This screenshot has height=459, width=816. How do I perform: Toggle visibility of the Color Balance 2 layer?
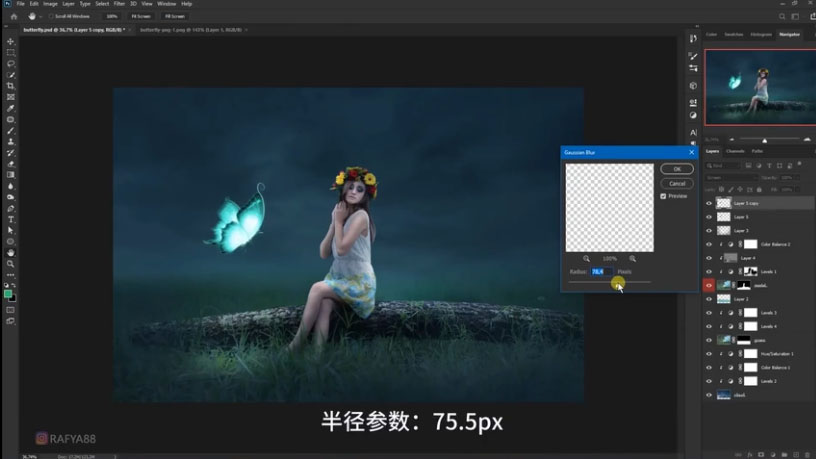[709, 244]
